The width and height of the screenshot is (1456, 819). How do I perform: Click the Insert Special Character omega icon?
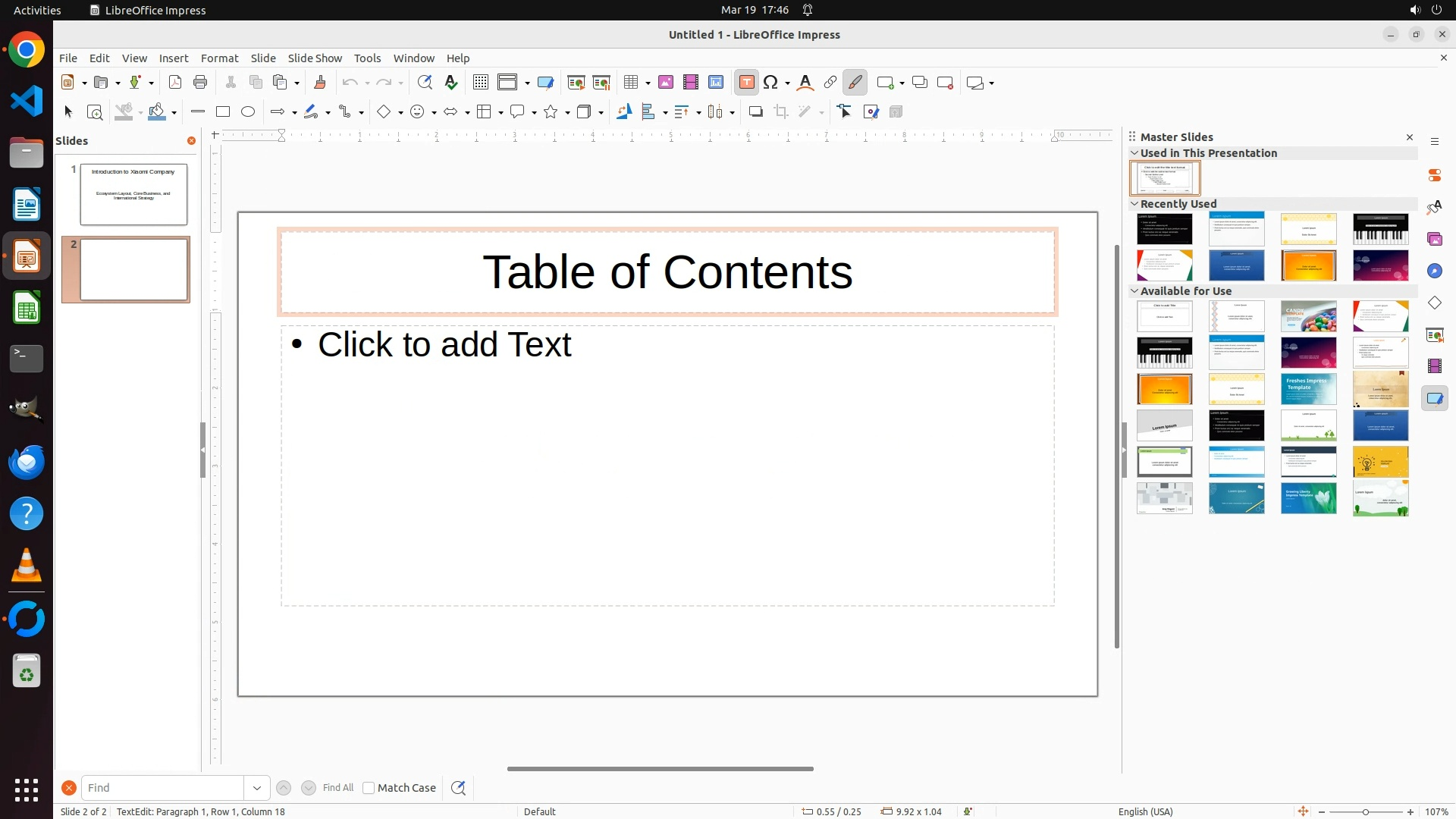click(x=771, y=83)
